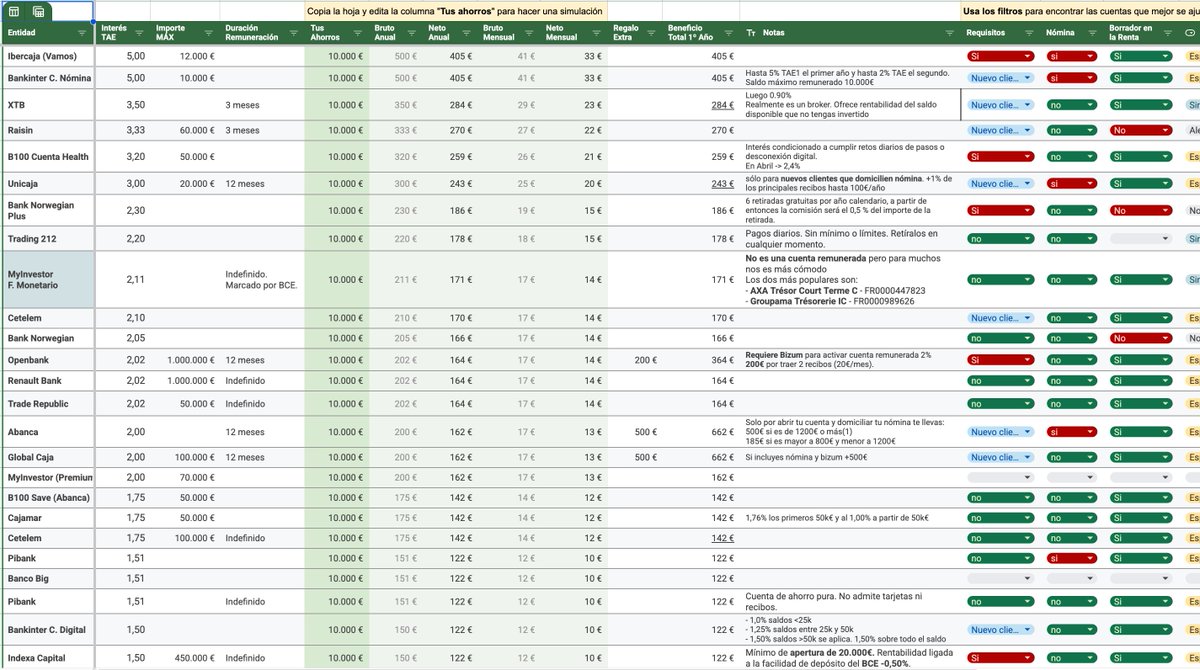Screen dimensions: 1200x670
Task: Click the 3,33 Raisin interest rate
Action: [136, 130]
